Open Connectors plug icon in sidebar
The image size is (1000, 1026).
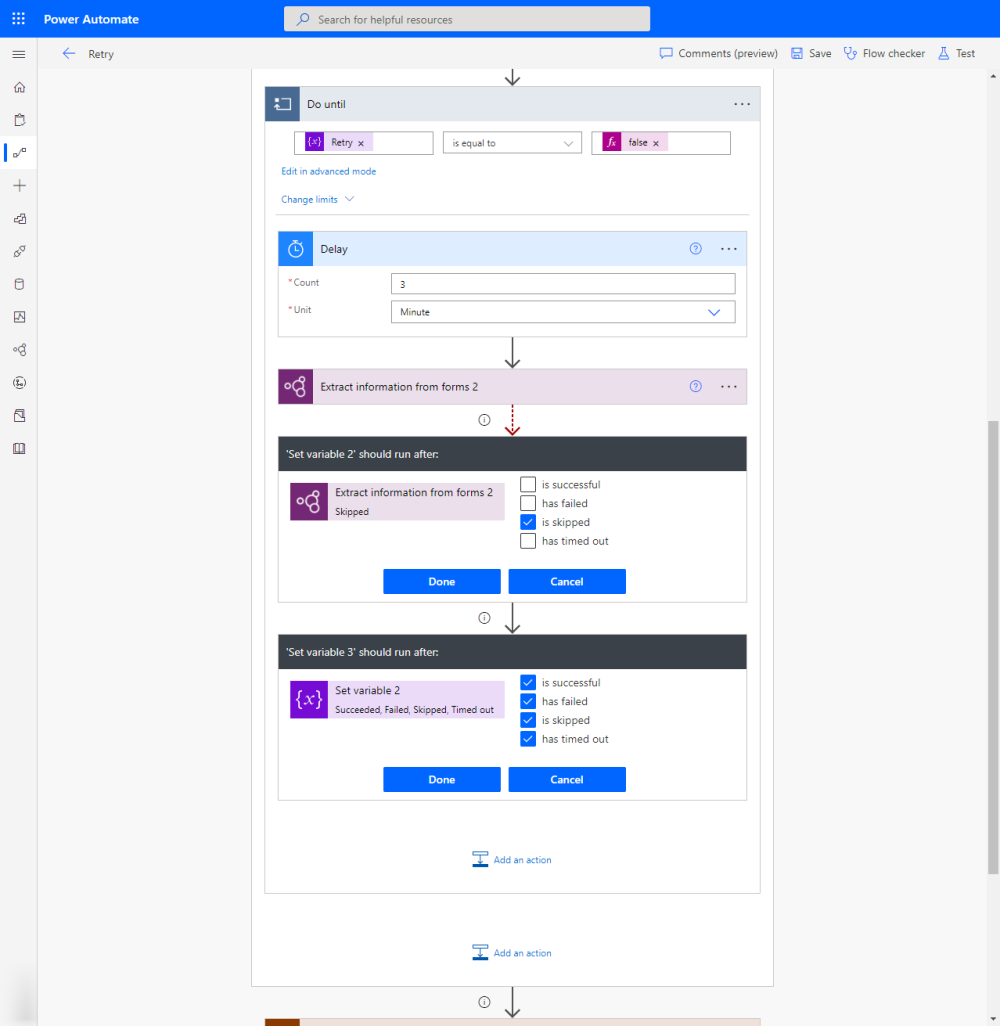20,251
